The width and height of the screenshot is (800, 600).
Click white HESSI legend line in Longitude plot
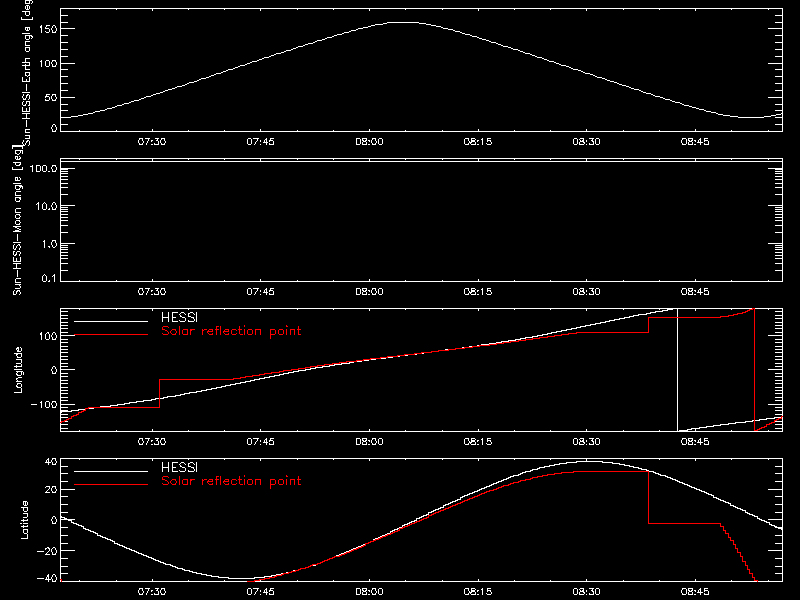point(111,321)
